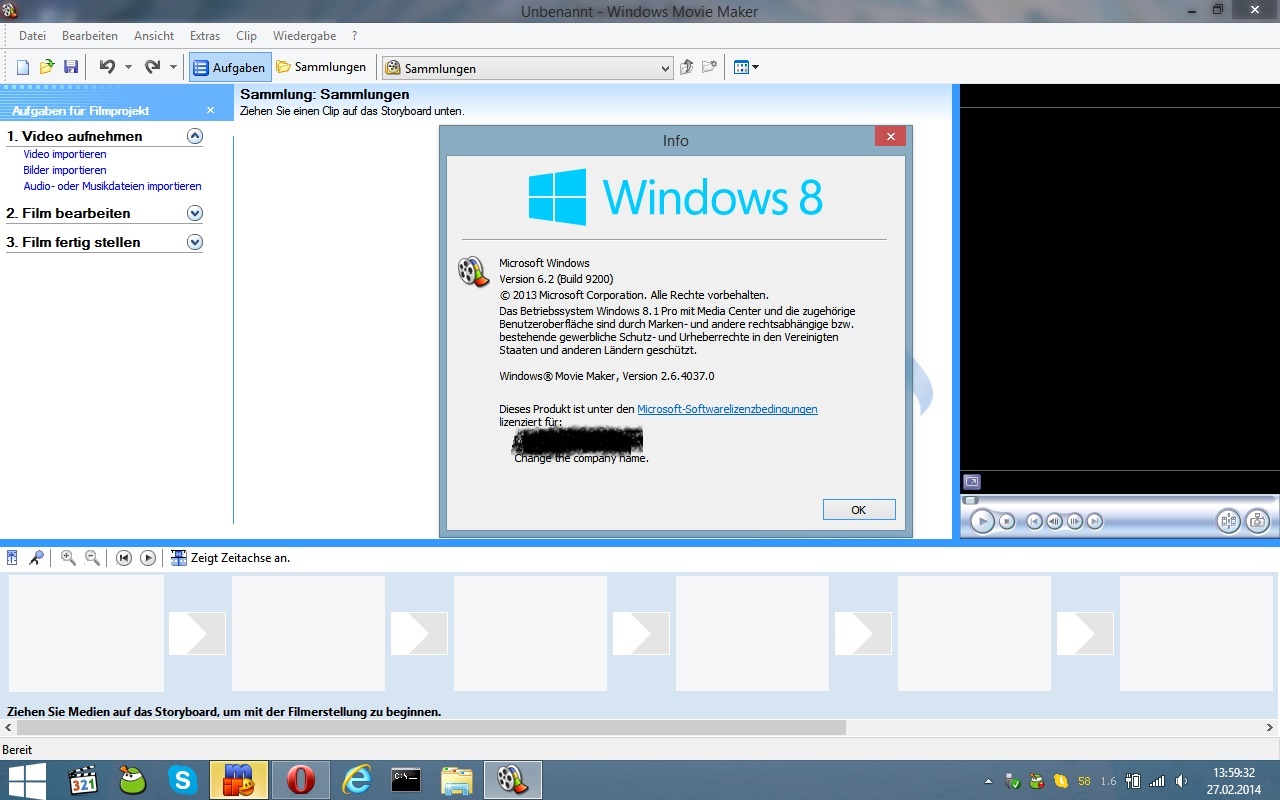1280x800 pixels.
Task: Open Internet Explorer from the taskbar
Action: coord(356,780)
